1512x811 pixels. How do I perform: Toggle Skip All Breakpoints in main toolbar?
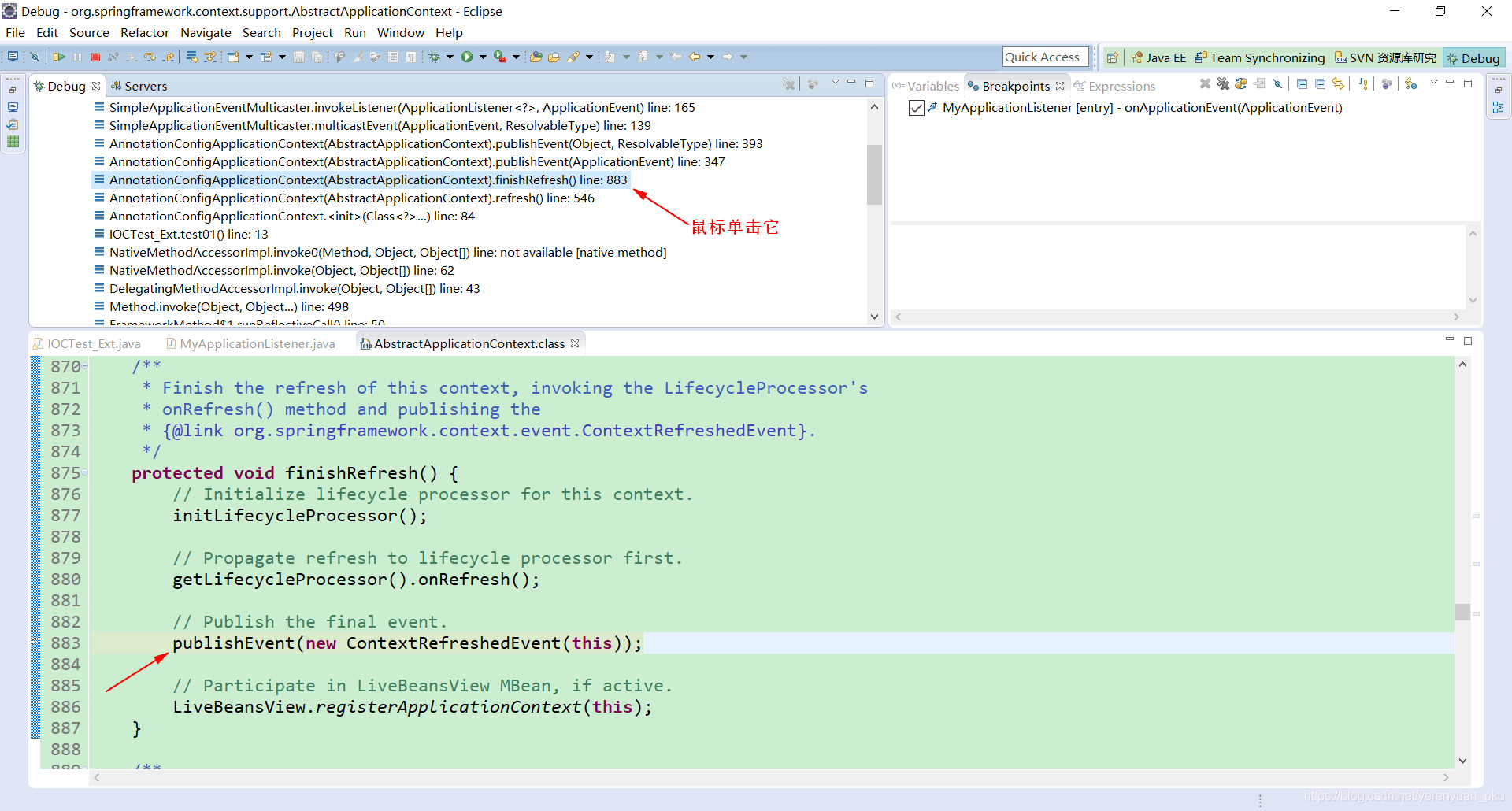pos(35,57)
